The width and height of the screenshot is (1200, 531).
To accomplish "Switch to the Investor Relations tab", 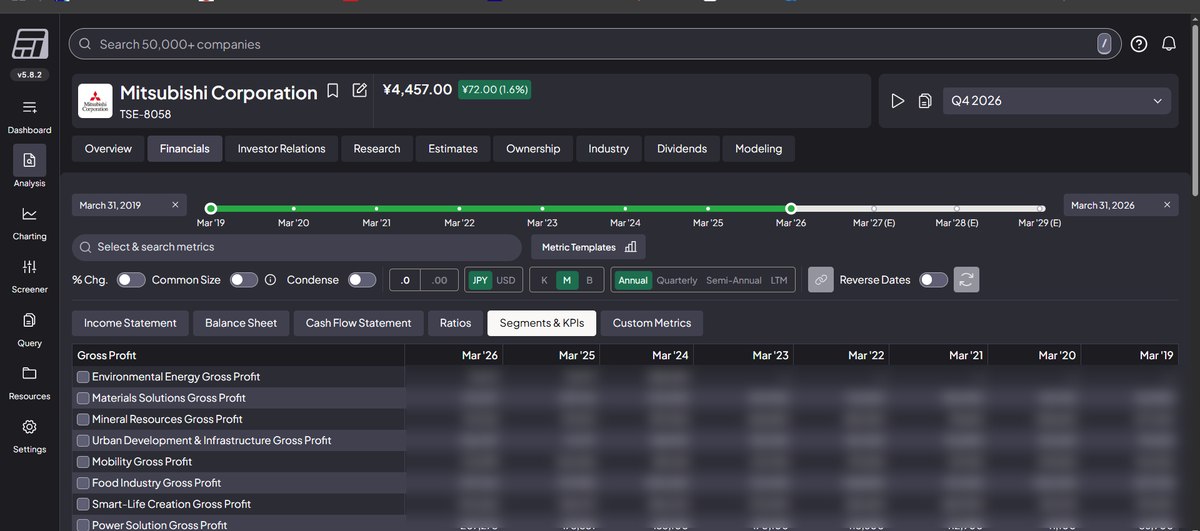I will (281, 149).
